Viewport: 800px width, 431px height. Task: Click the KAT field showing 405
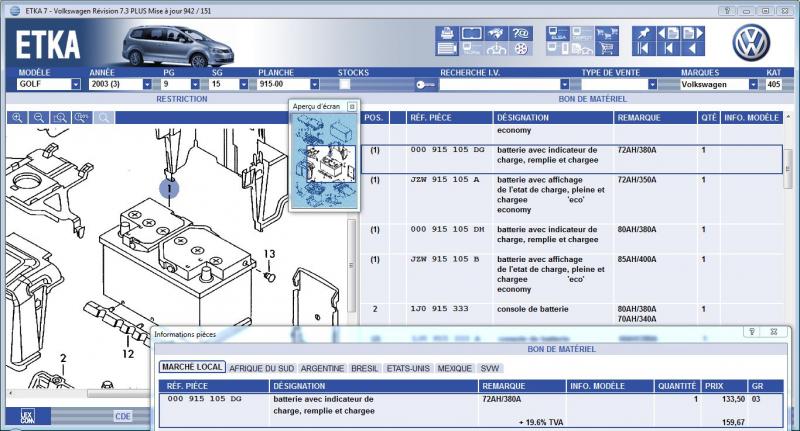click(773, 84)
